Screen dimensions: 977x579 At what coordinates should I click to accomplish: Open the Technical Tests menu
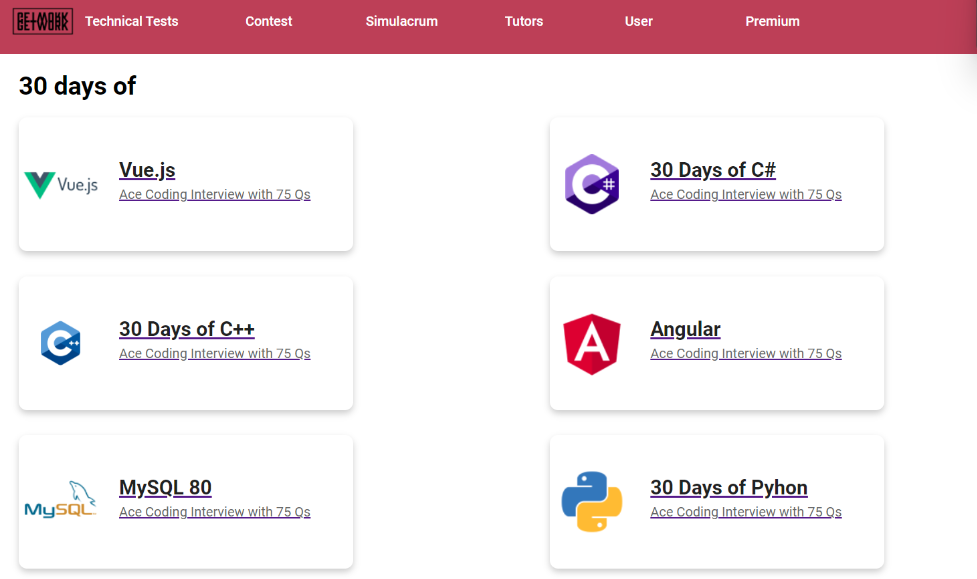click(131, 21)
